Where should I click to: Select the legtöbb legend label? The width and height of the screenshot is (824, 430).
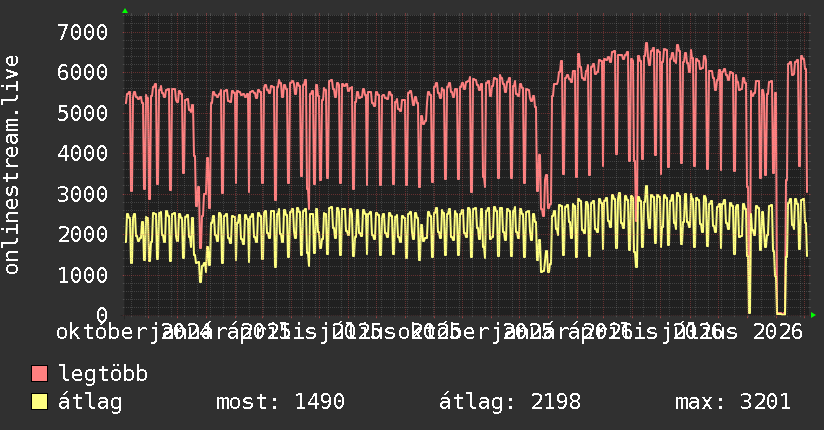(103, 374)
